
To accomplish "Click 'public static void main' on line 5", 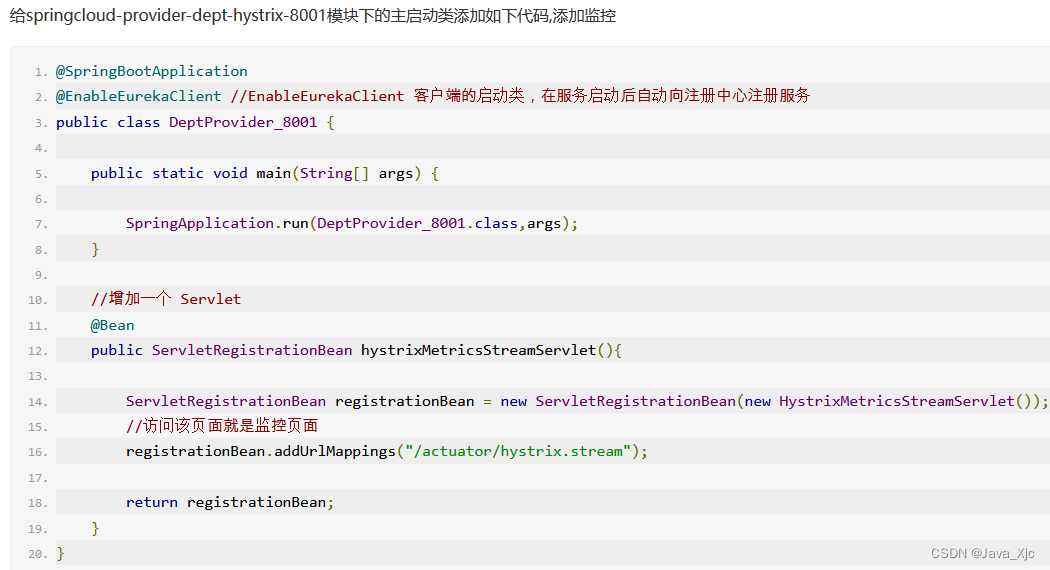I will pyautogui.click(x=191, y=173).
